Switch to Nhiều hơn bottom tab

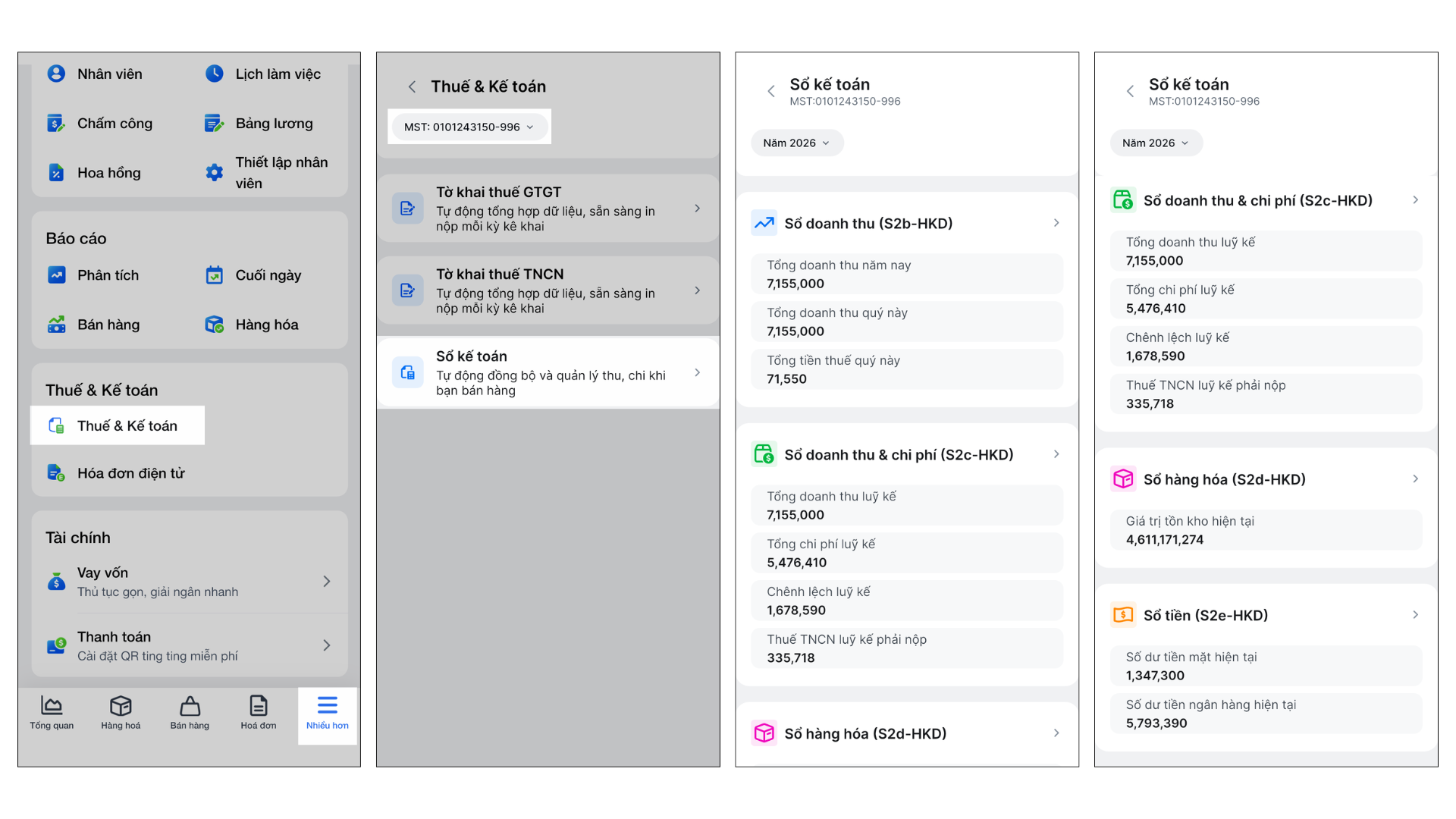tap(327, 713)
